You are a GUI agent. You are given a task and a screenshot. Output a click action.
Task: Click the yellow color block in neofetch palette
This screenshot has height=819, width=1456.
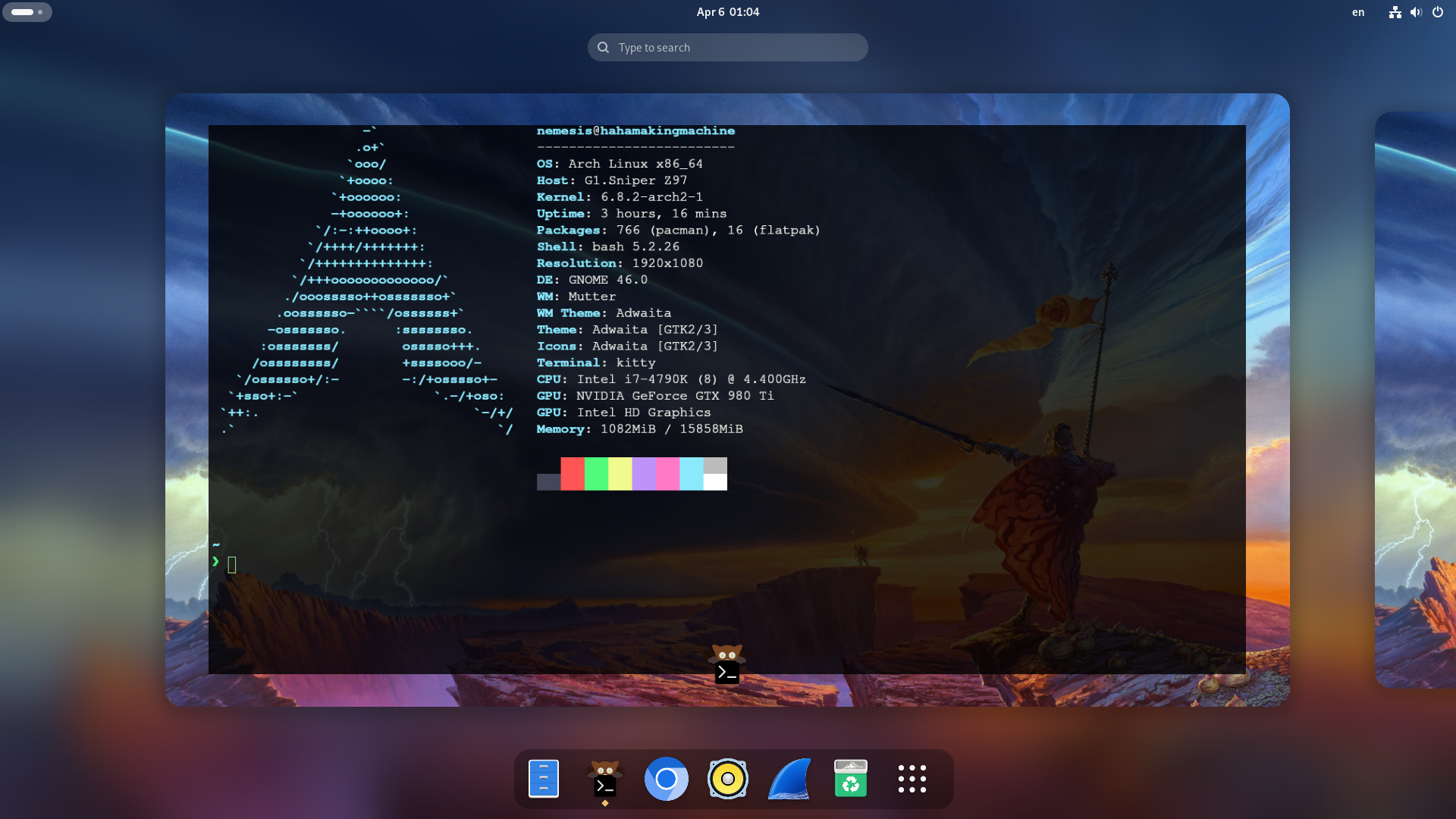click(x=620, y=474)
